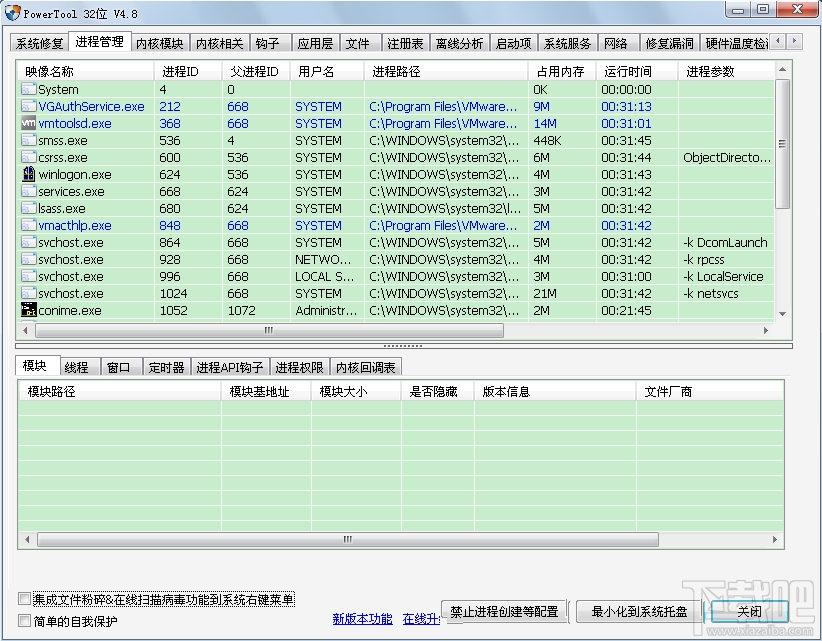The width and height of the screenshot is (822, 641).
Task: Open the 启动项 tab
Action: [x=512, y=43]
